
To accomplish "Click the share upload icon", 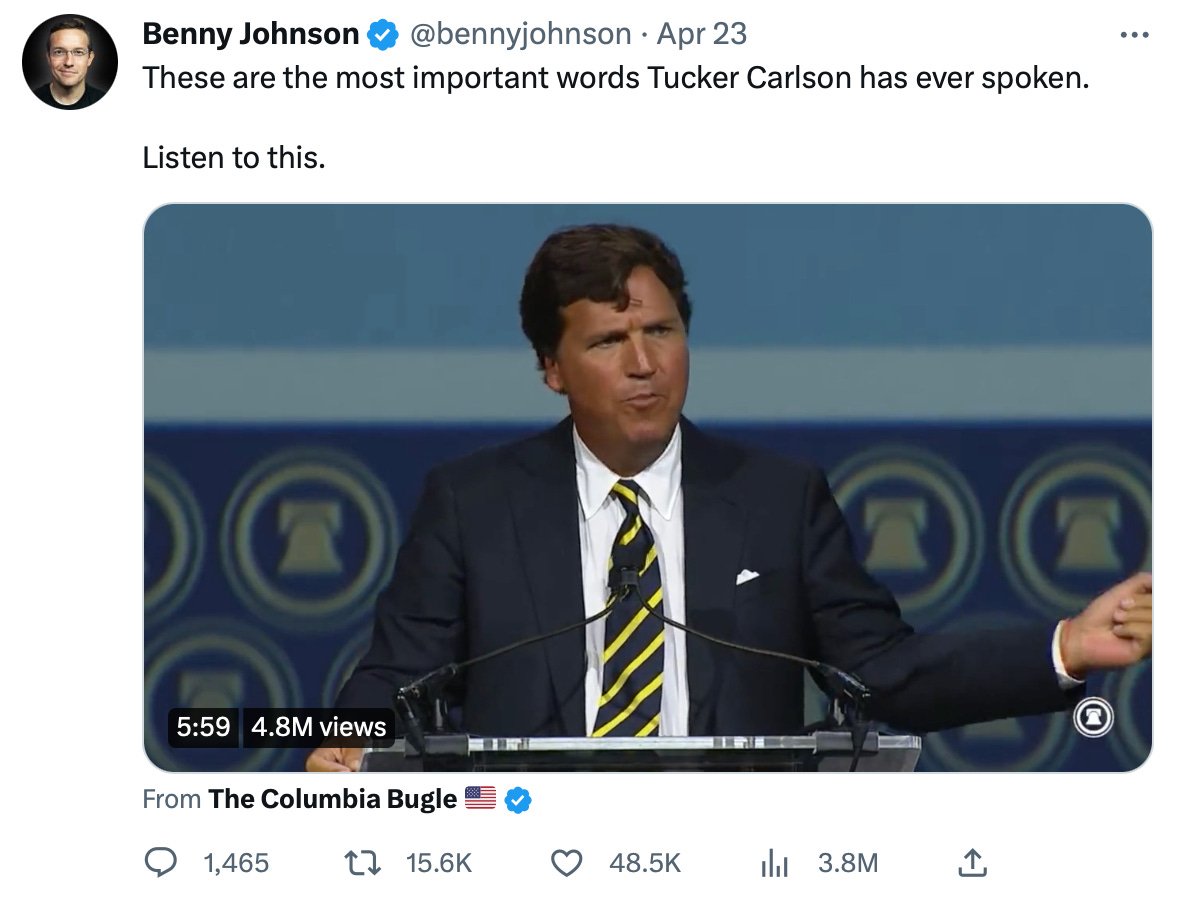I will click(x=973, y=862).
